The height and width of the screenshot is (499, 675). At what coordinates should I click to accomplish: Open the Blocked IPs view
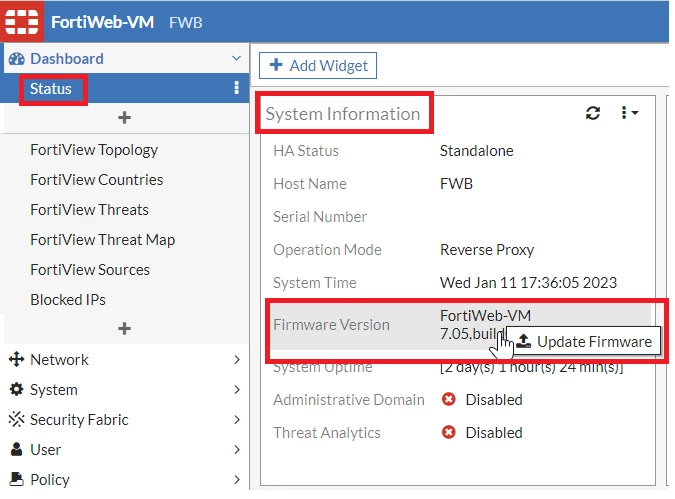[x=68, y=300]
